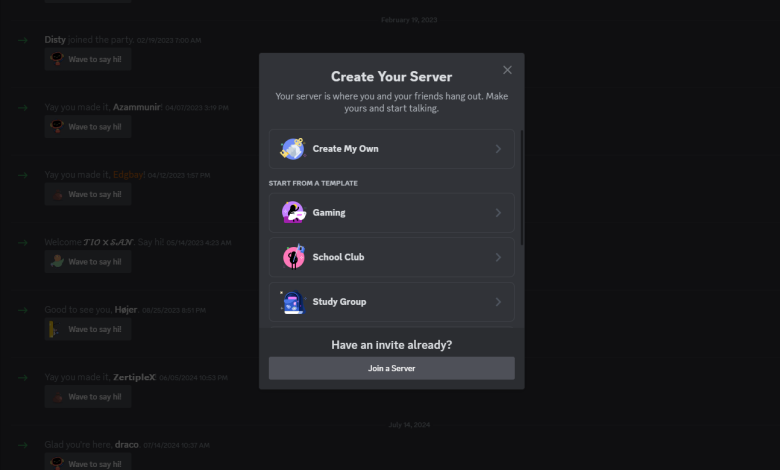The width and height of the screenshot is (780, 470).
Task: Click the Study Group backpack icon
Action: coord(292,302)
